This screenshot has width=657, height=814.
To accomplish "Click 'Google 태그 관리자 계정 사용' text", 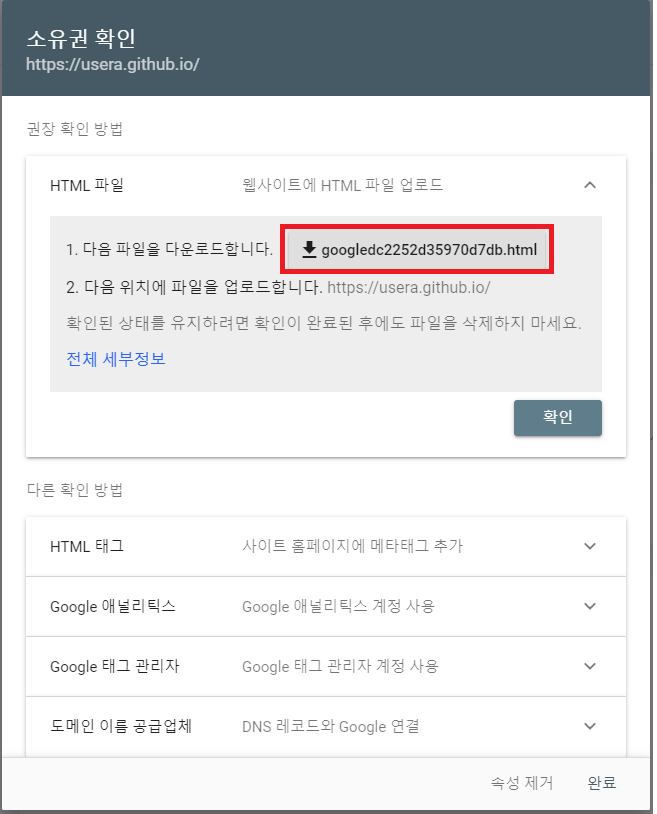I will point(340,667).
